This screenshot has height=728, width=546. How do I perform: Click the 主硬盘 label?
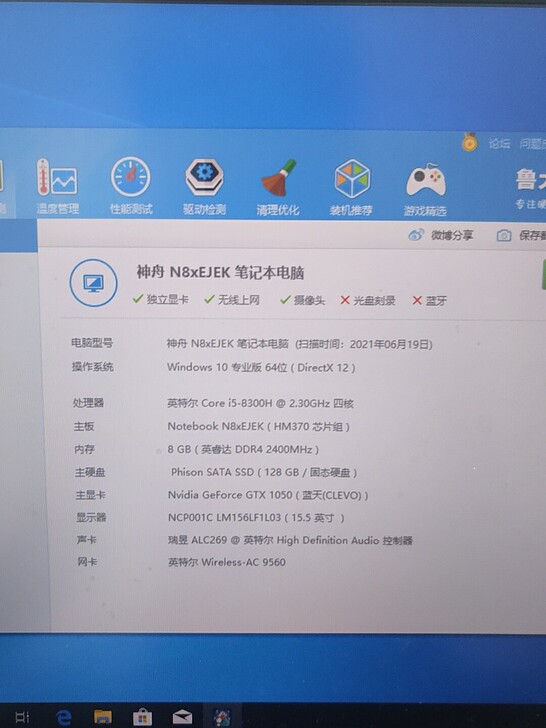point(90,473)
